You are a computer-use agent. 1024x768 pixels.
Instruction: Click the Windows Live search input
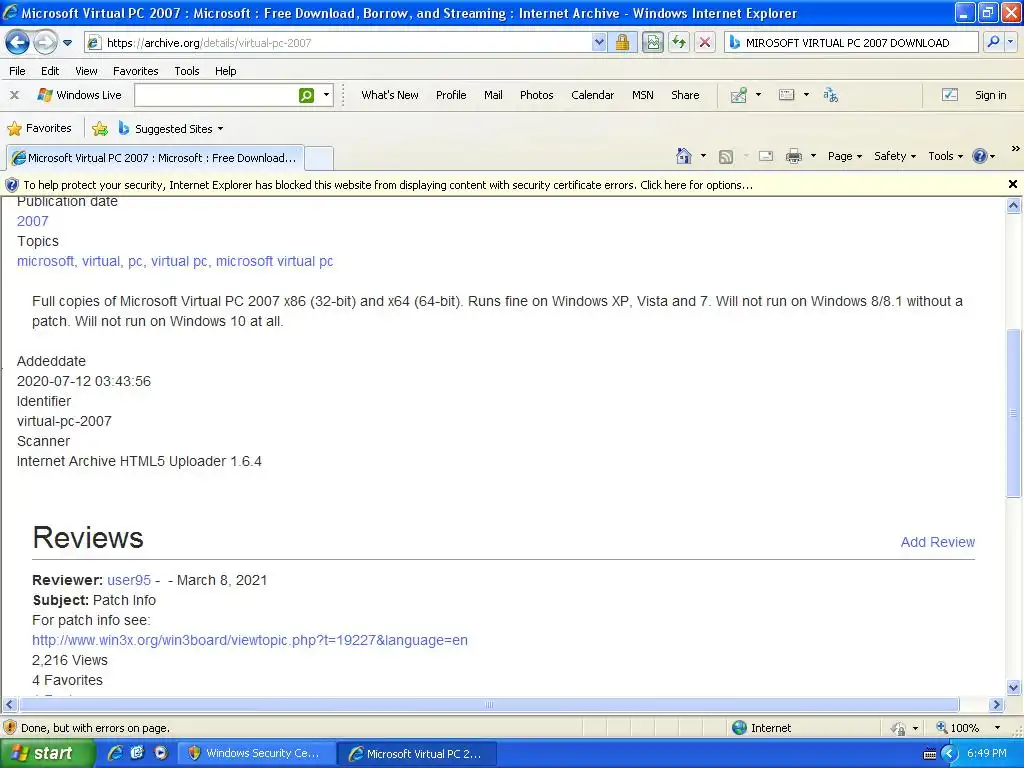[x=216, y=95]
